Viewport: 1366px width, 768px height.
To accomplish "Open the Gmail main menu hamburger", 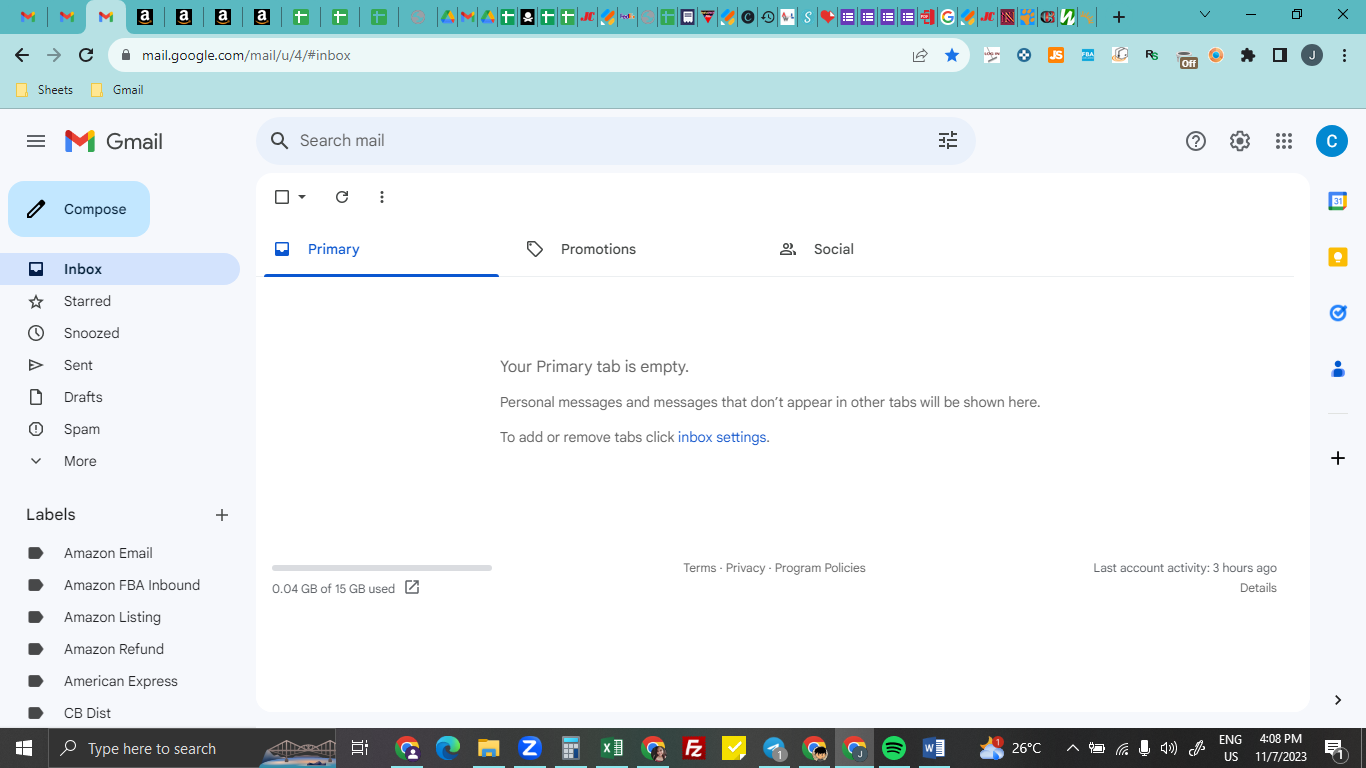I will click(x=36, y=141).
